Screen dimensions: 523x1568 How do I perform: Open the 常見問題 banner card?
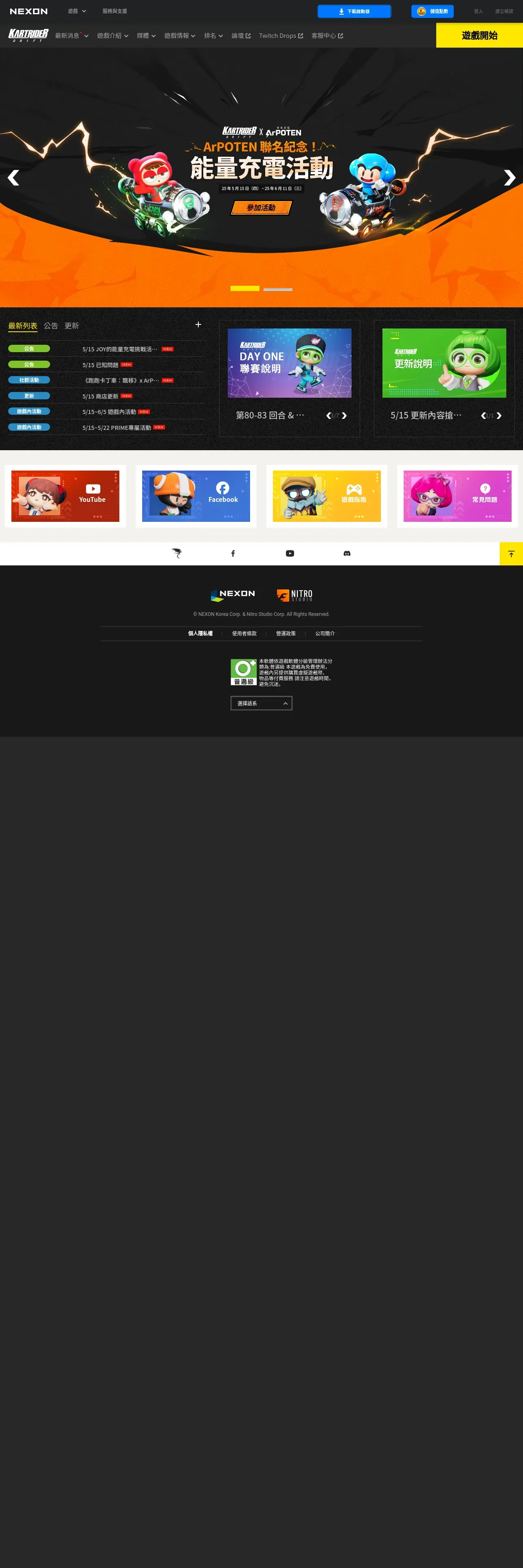[x=457, y=496]
